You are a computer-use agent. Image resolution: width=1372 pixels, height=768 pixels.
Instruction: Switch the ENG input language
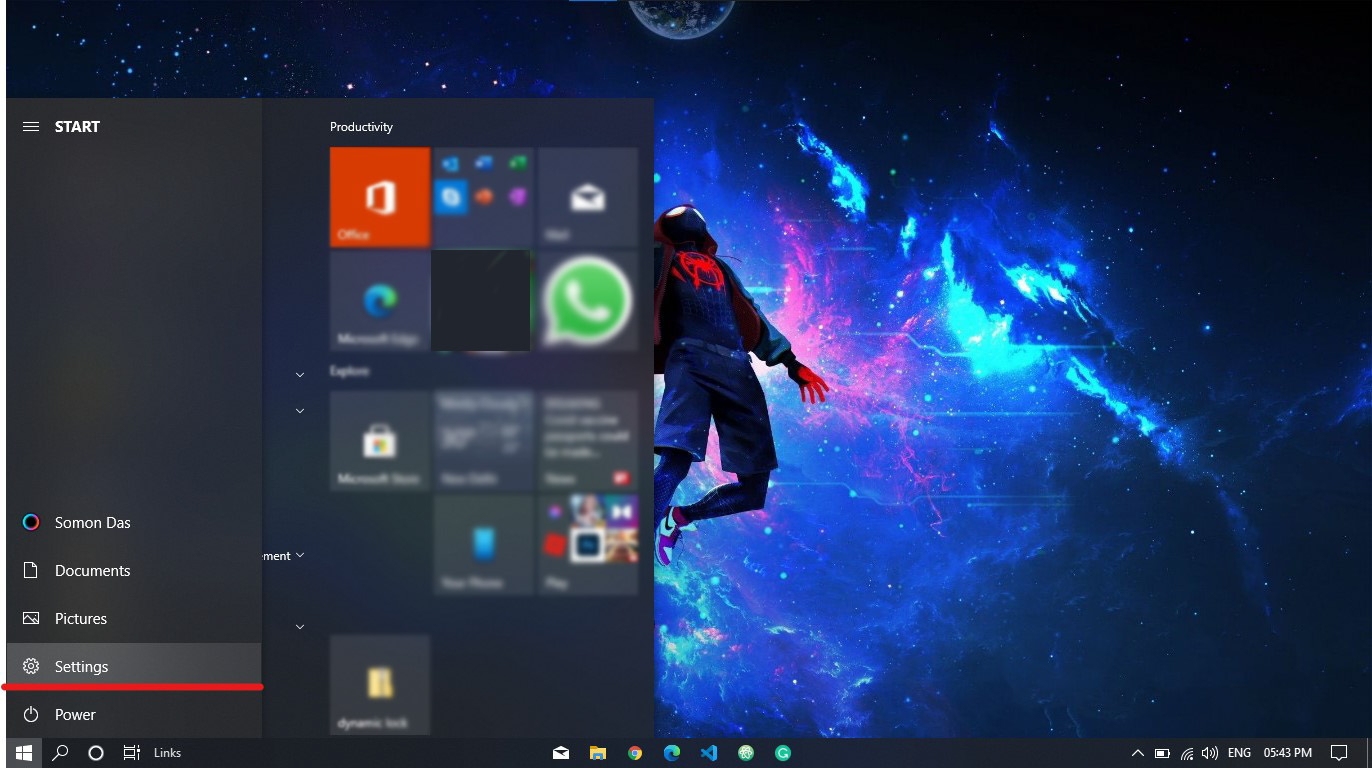1239,753
